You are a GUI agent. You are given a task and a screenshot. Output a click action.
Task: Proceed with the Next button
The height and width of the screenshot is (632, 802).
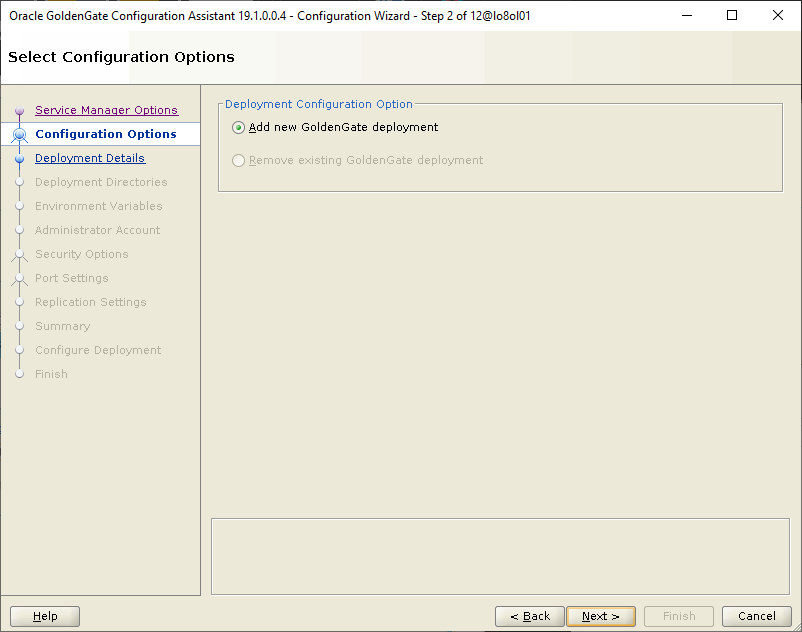(x=600, y=616)
